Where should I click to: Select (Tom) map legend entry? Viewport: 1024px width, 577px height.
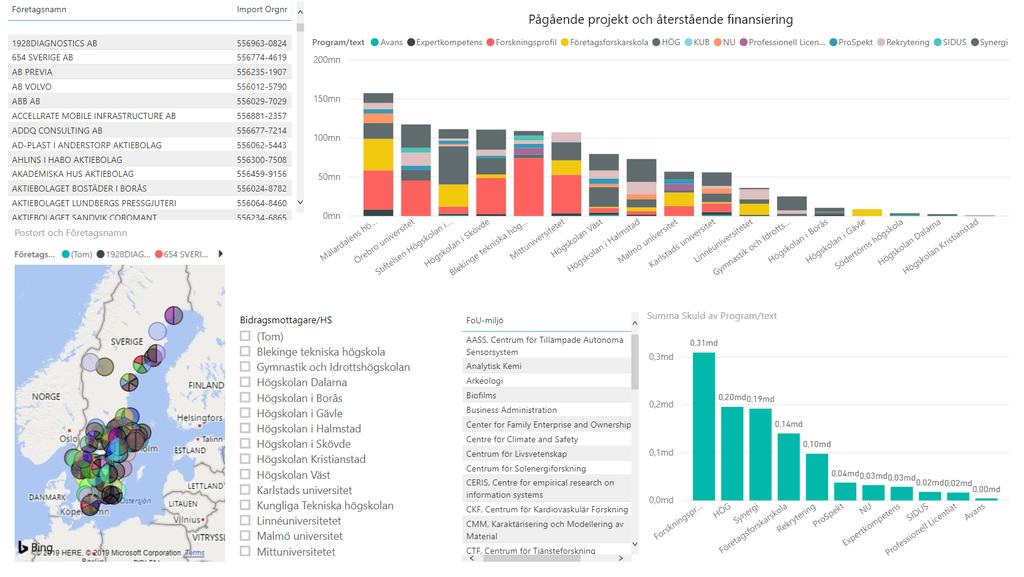[77, 254]
